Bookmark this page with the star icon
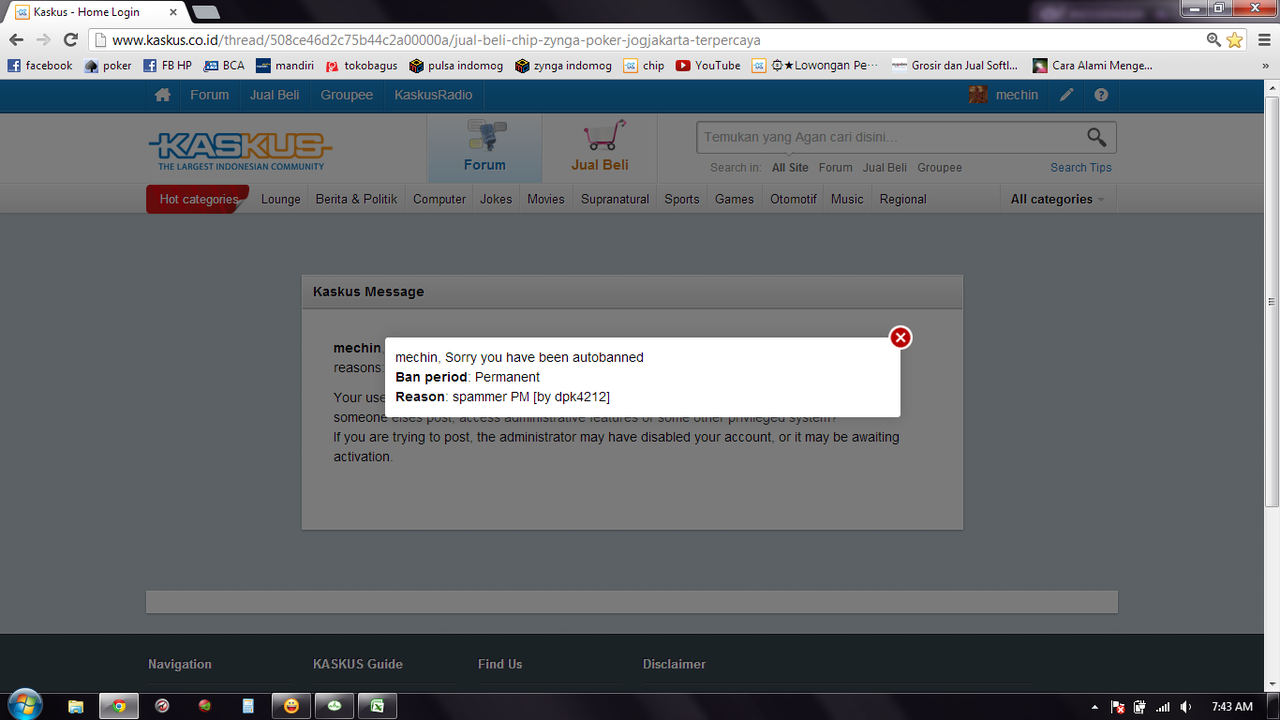 tap(1233, 42)
